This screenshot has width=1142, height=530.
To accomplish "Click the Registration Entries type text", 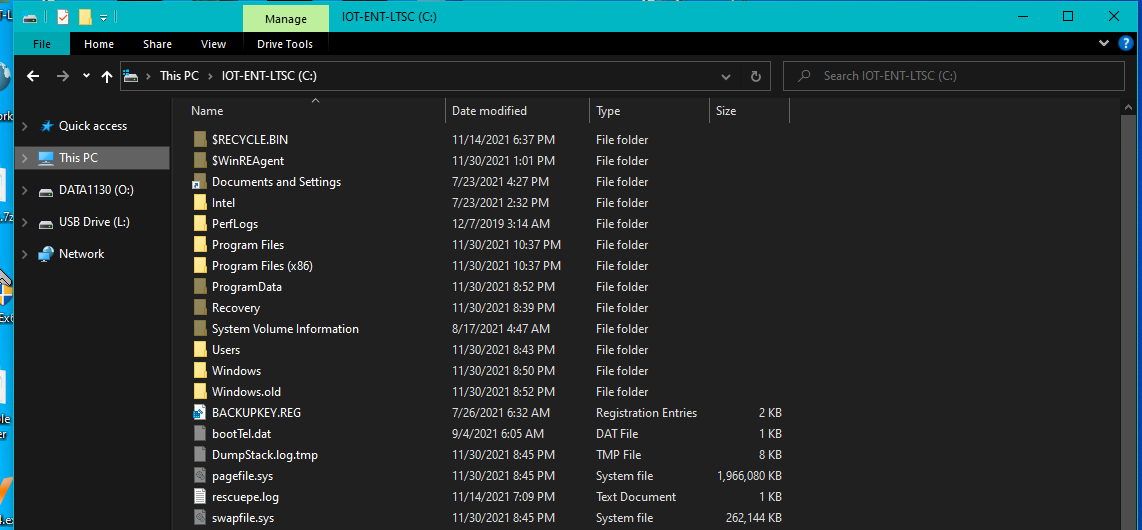I will pyautogui.click(x=646, y=413).
